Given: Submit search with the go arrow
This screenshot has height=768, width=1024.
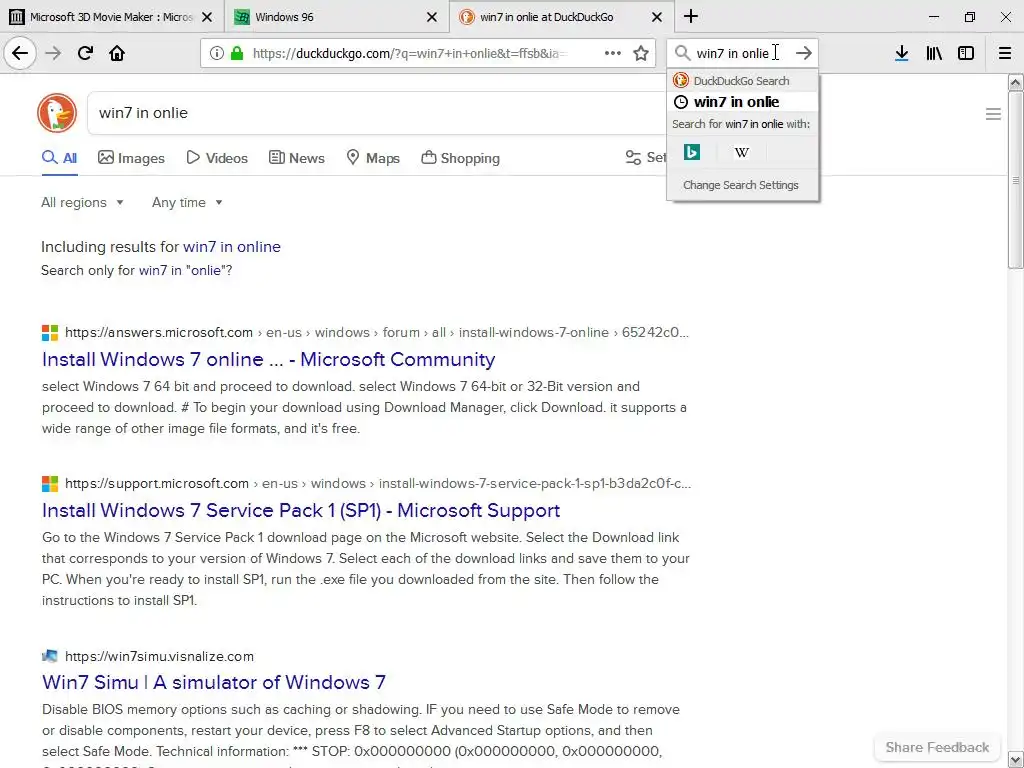Looking at the screenshot, I should coord(803,53).
